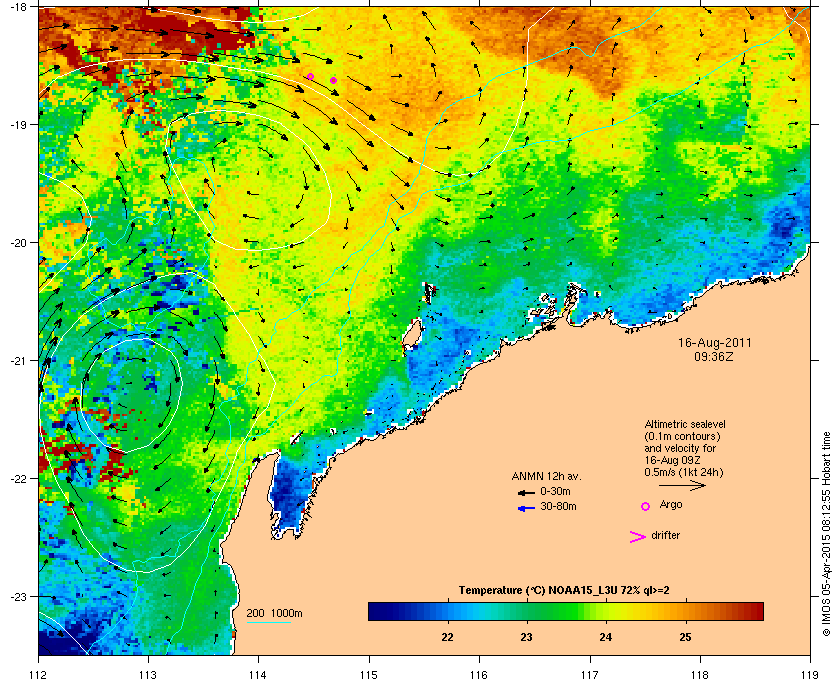Click the longitude axis label 112
Image resolution: width=840 pixels, height=680 pixels.
click(x=39, y=674)
